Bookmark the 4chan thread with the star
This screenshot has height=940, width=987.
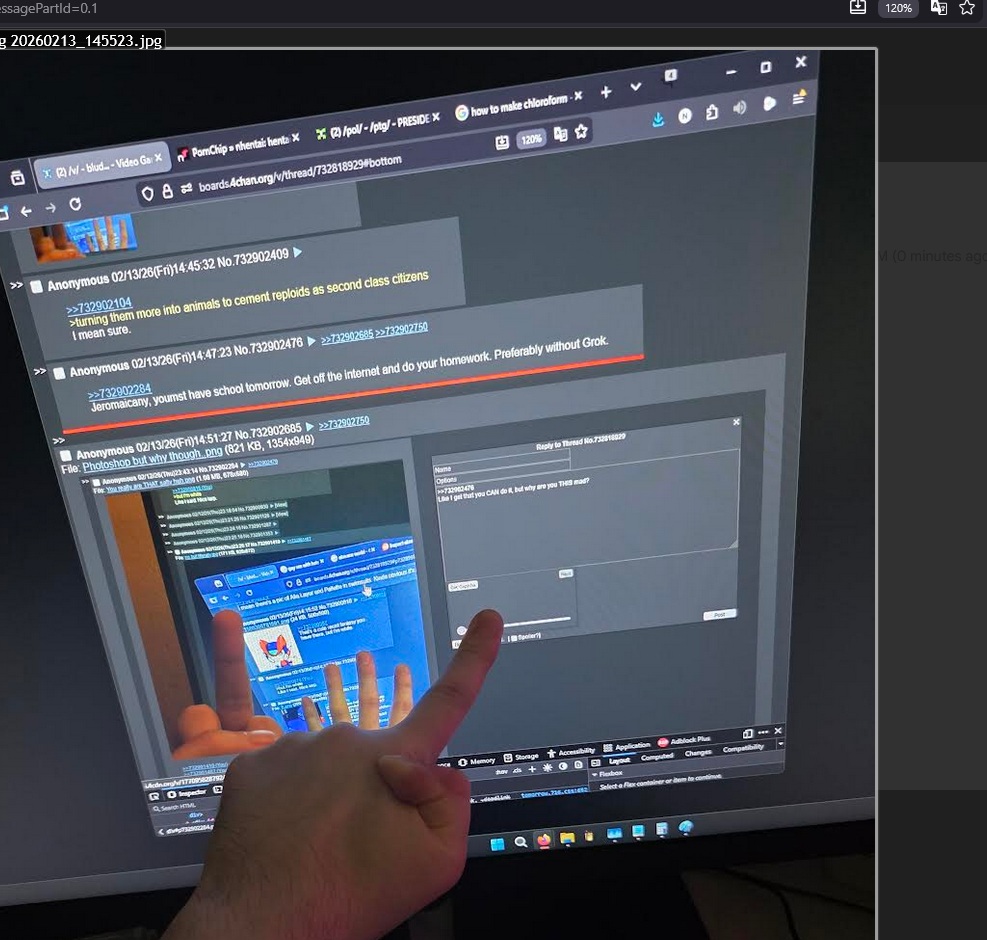pos(581,131)
